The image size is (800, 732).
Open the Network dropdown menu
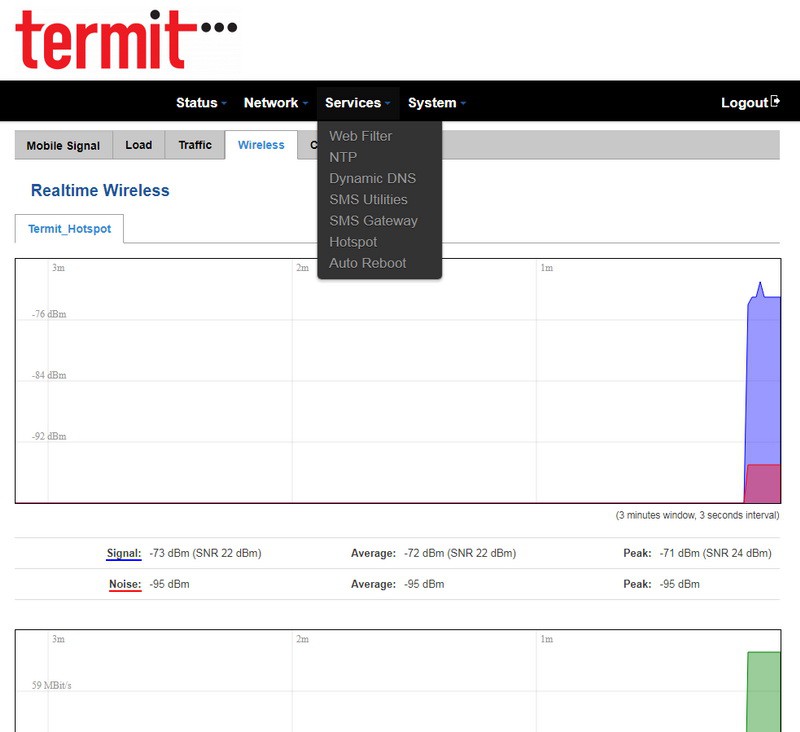tap(275, 103)
